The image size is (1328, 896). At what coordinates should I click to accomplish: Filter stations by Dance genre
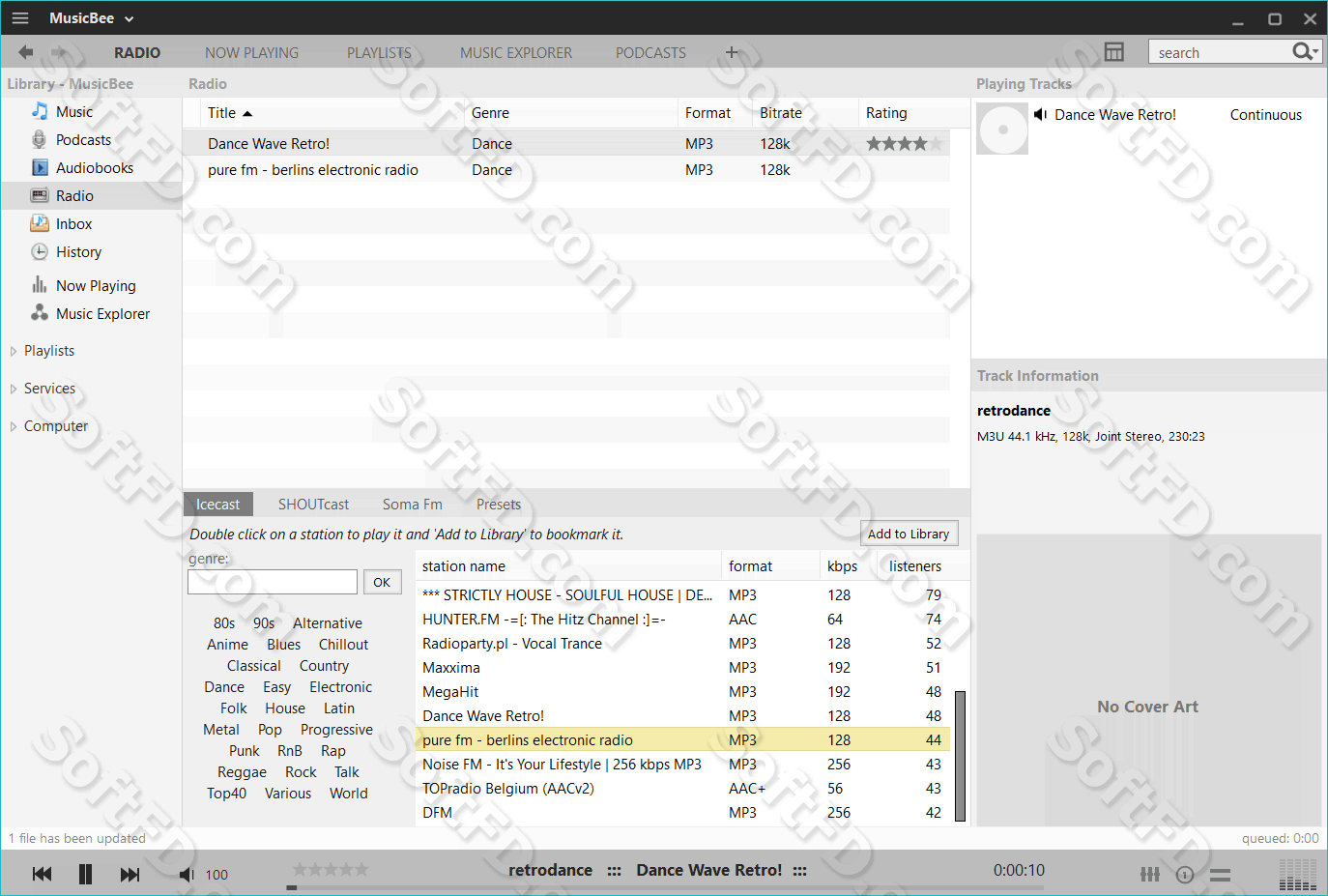point(224,687)
